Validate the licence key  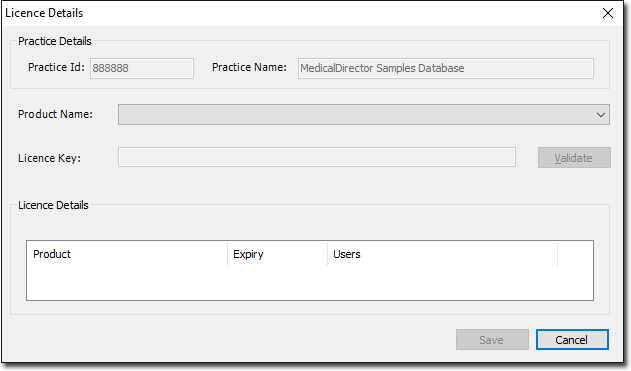574,158
